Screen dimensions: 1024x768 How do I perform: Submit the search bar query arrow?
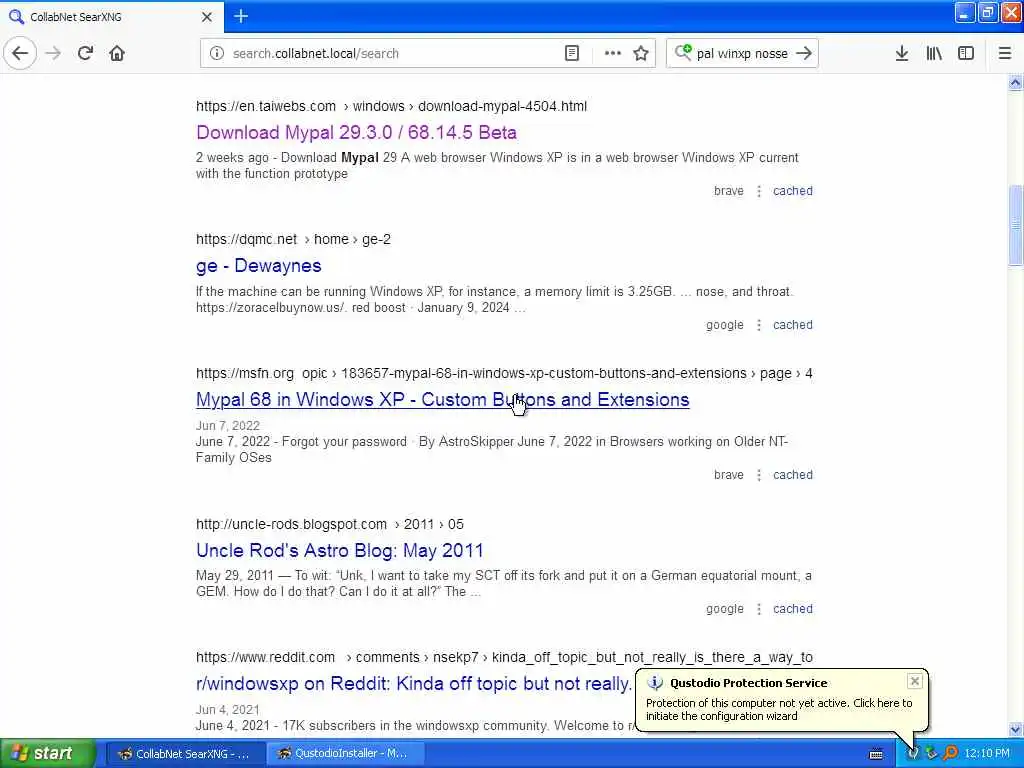coord(804,54)
